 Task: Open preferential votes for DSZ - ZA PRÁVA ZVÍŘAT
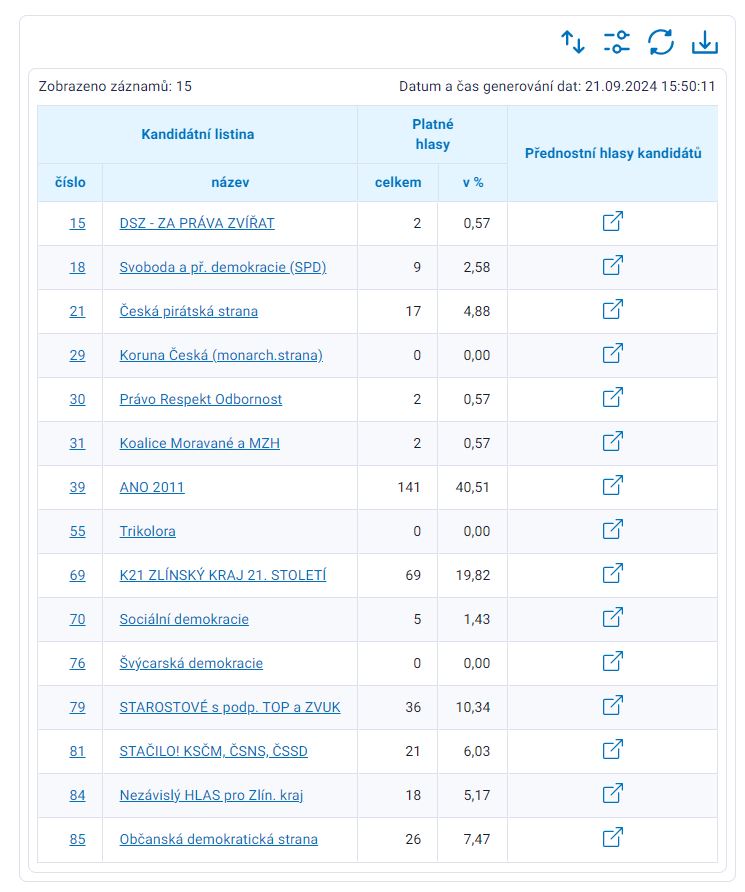tap(612, 221)
